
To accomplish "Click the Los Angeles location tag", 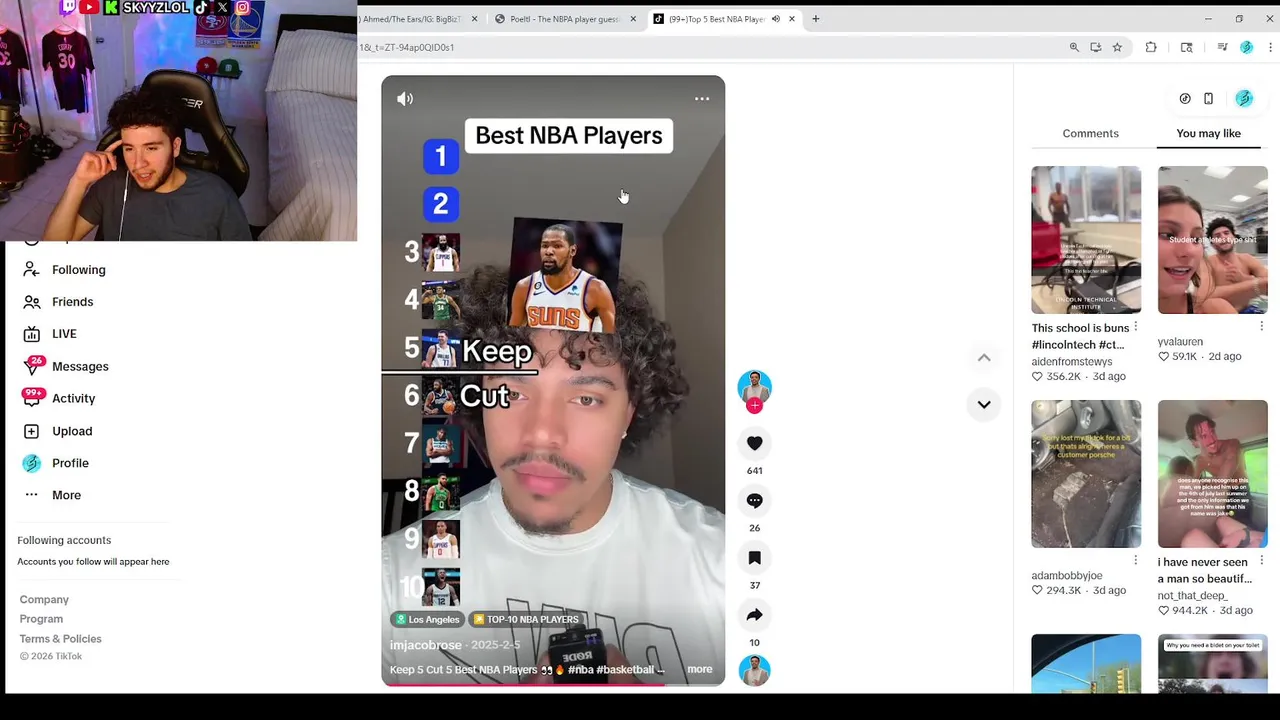I will click(x=427, y=620).
